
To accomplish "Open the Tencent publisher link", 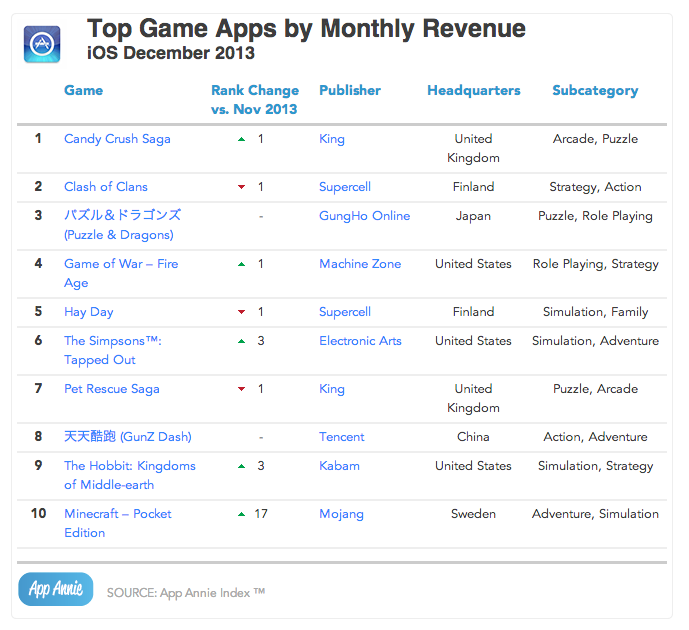I will pyautogui.click(x=341, y=437).
